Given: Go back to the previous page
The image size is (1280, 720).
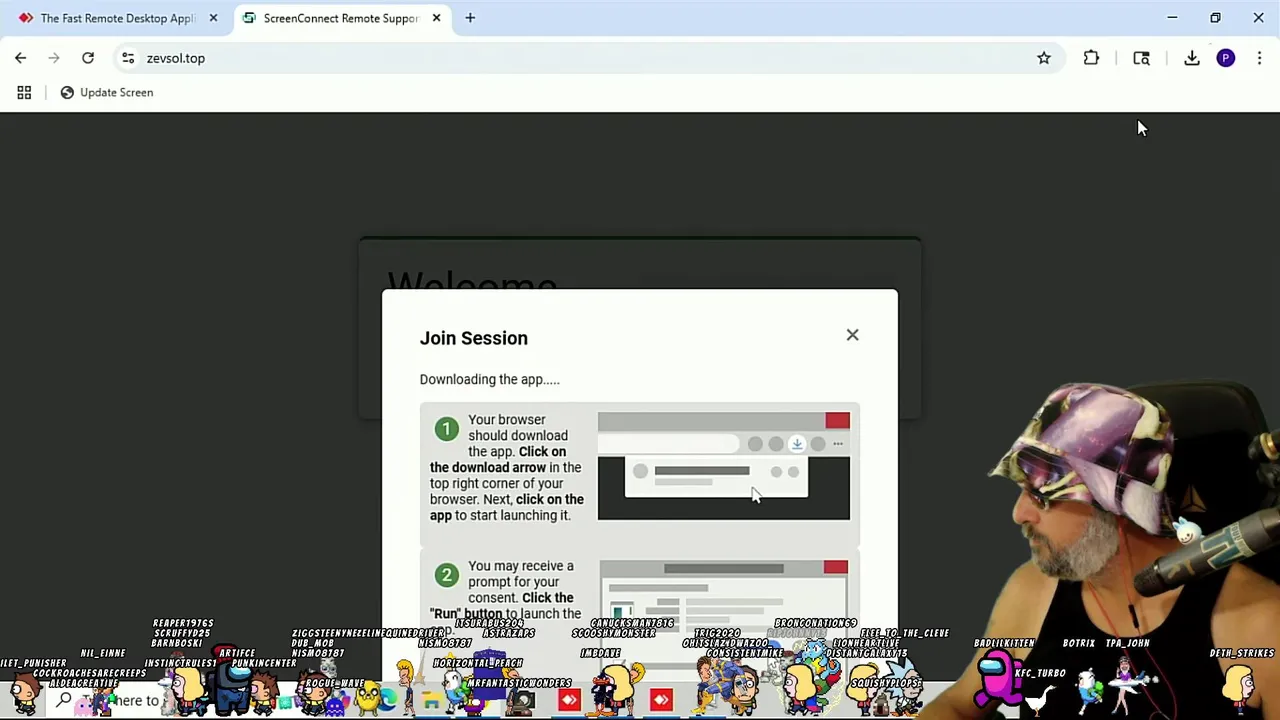Looking at the screenshot, I should pos(20,58).
